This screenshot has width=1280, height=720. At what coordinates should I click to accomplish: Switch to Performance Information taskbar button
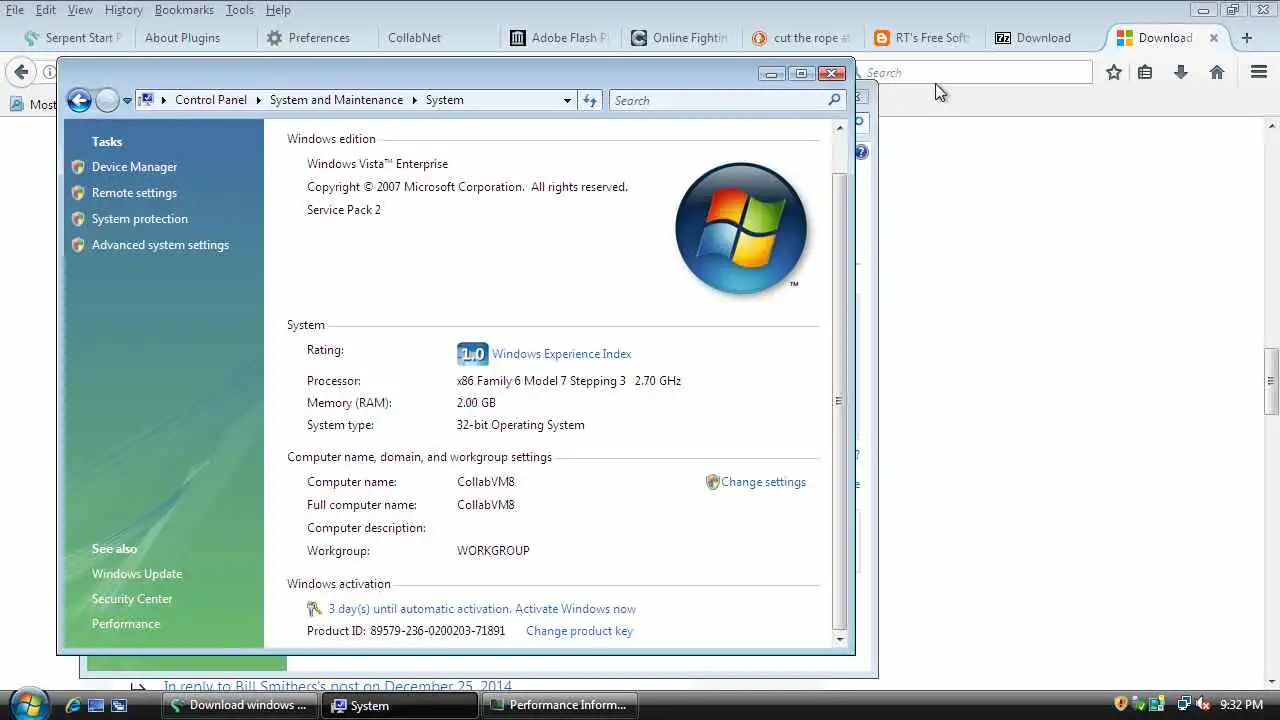pyautogui.click(x=558, y=705)
